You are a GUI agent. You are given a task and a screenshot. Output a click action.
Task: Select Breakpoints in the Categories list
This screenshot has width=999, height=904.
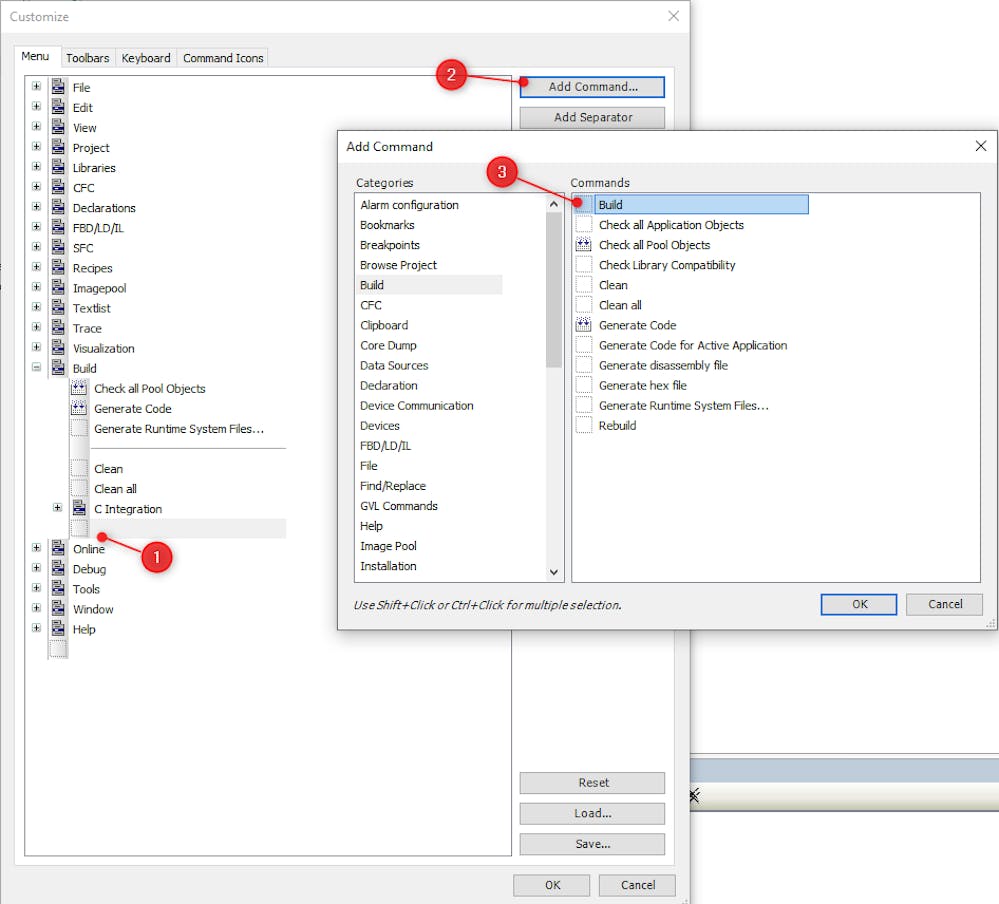[390, 245]
